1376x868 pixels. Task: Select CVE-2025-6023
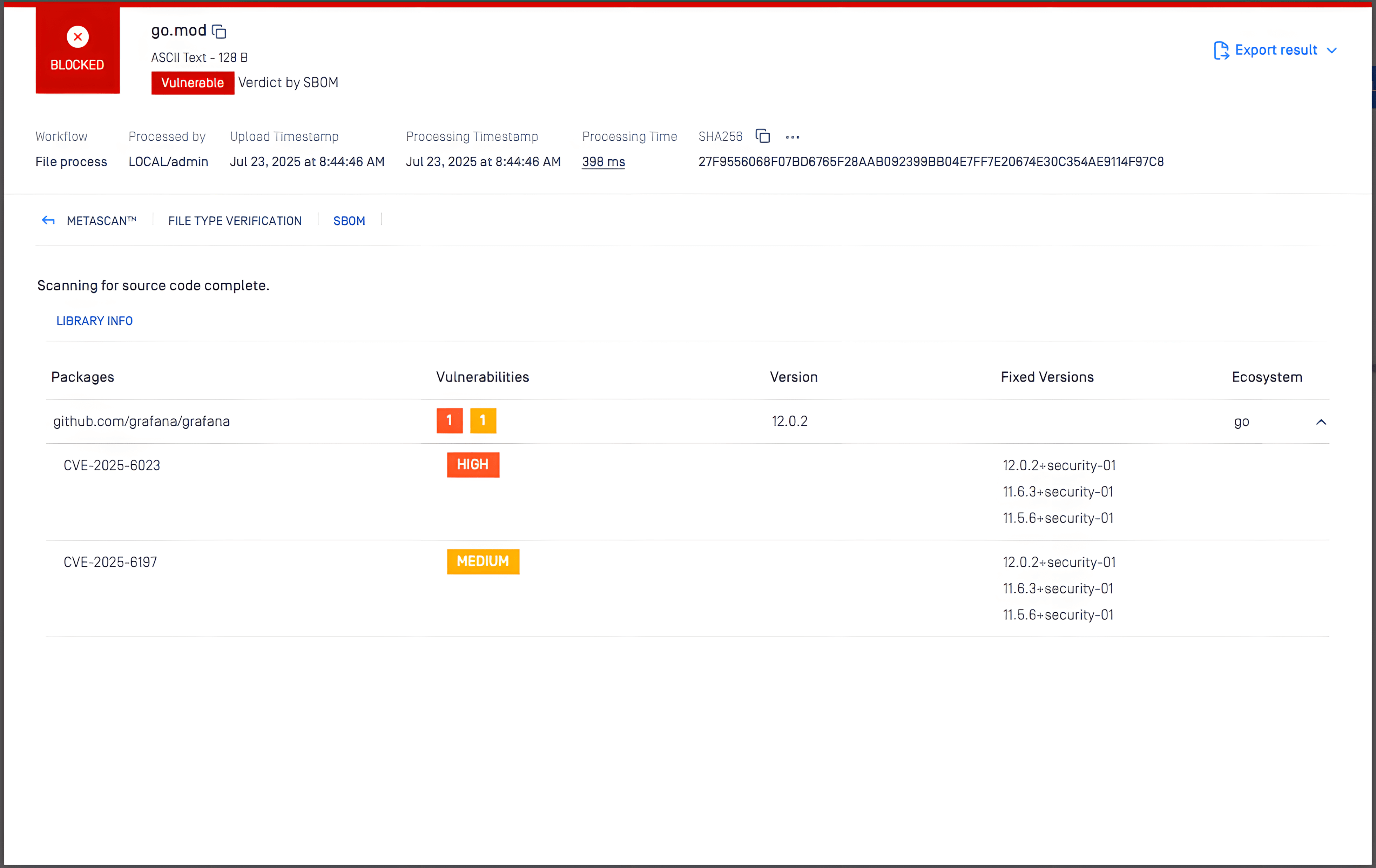pos(112,465)
